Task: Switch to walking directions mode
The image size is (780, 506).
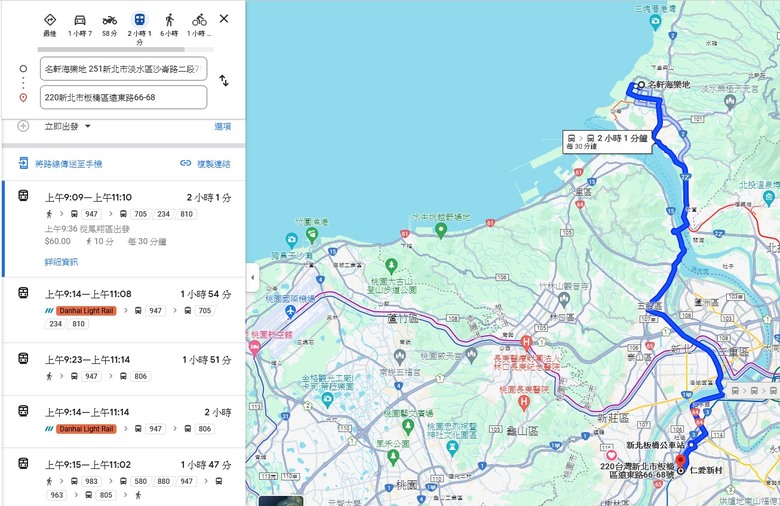Action: (x=169, y=20)
